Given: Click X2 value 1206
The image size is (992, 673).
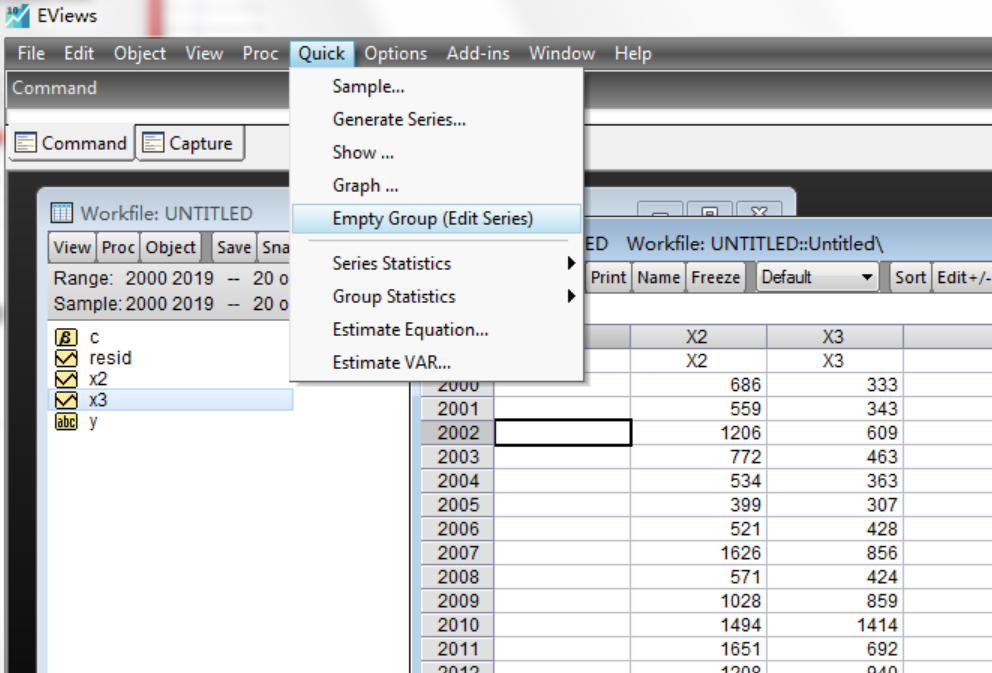Looking at the screenshot, I should (x=698, y=433).
